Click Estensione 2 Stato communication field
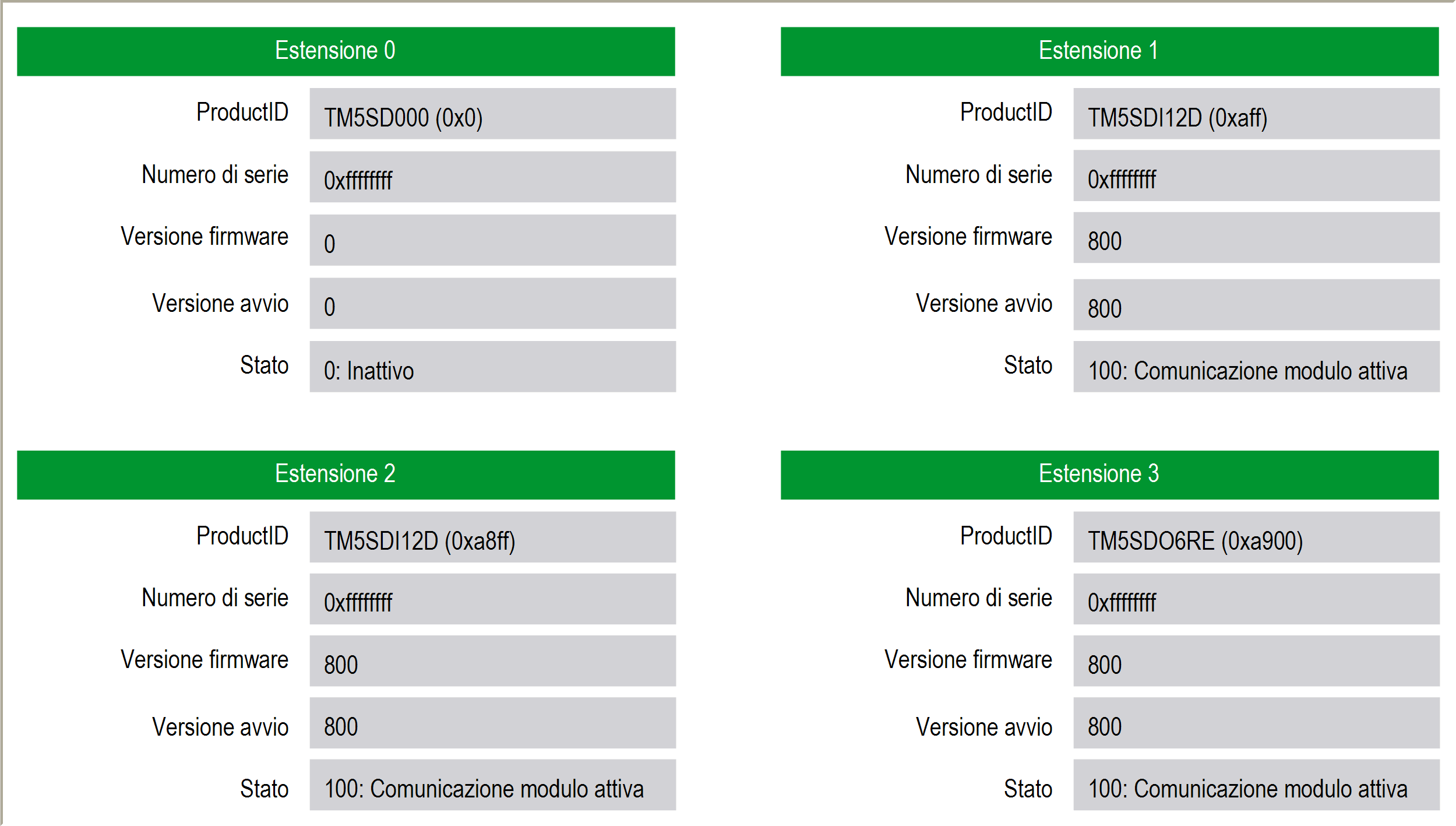 [492, 785]
